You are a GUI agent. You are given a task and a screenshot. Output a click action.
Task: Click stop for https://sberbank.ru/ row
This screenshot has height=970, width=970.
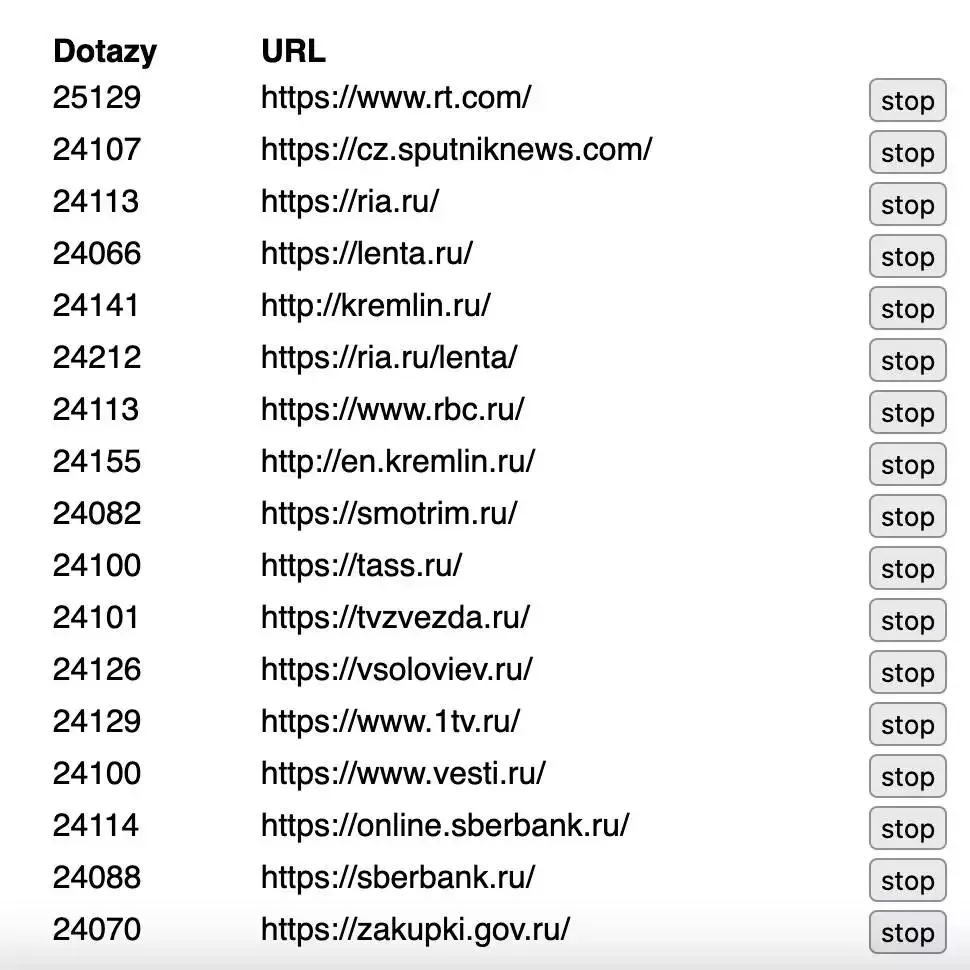coord(907,881)
